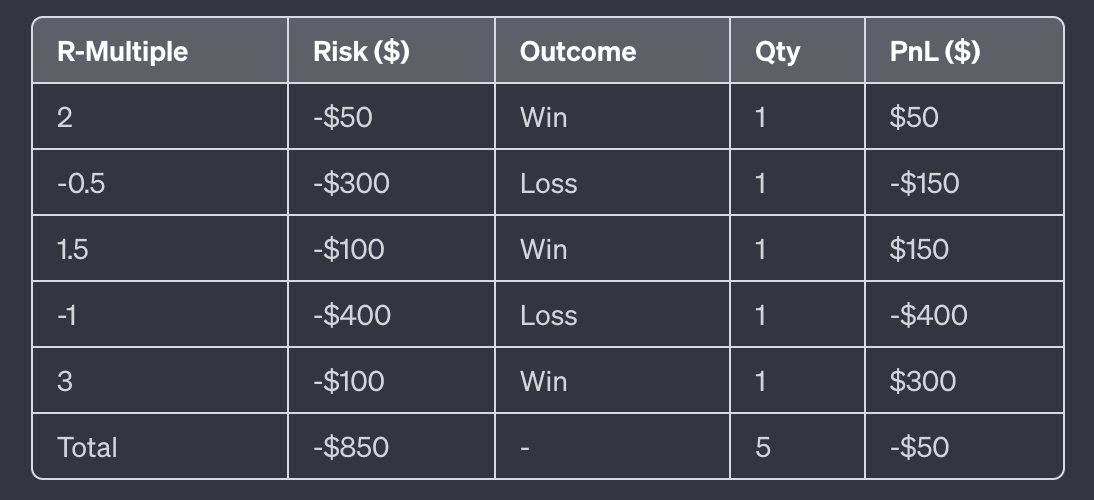Select the -$400 risk cell
Viewport: 1094px width, 500px height.
(351, 316)
